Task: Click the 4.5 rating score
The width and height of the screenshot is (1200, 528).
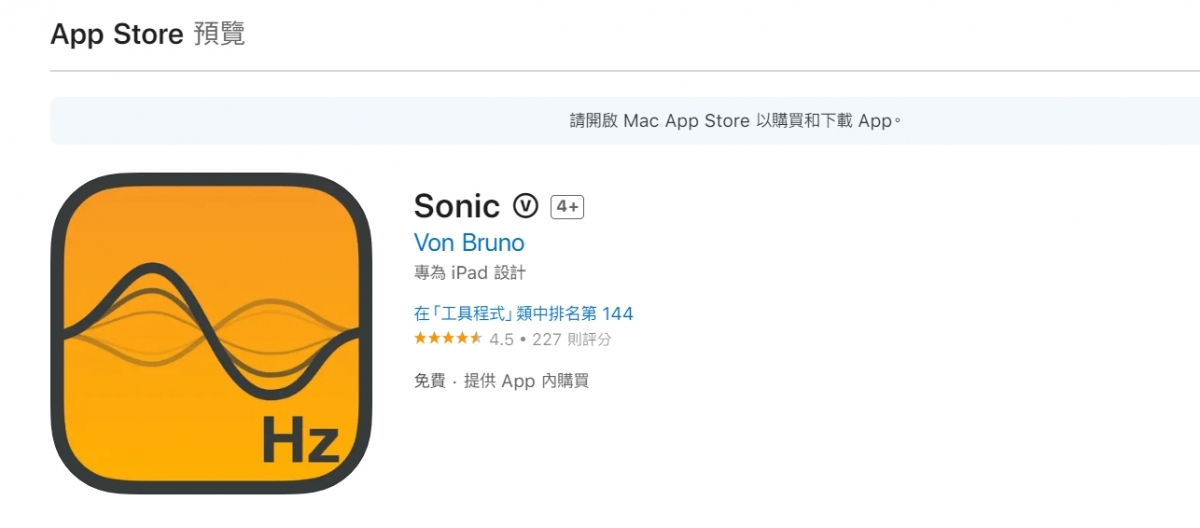Action: click(501, 340)
